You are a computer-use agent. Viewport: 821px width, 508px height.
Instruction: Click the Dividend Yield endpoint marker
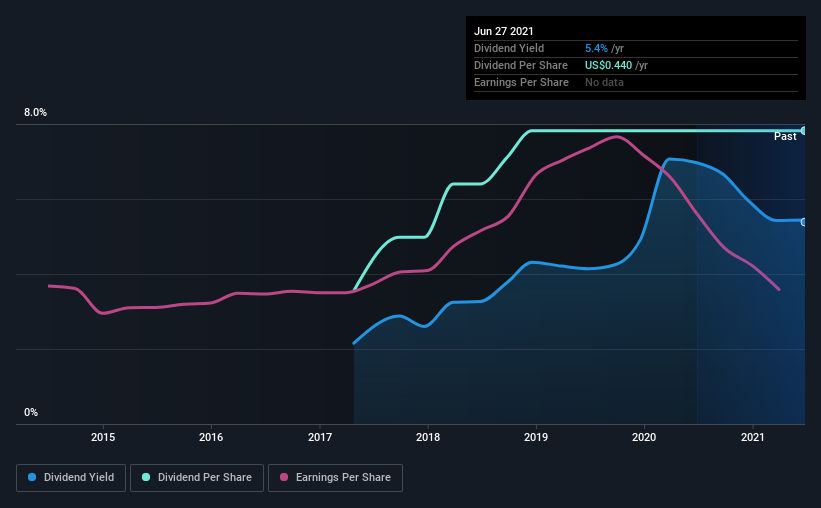tap(804, 222)
